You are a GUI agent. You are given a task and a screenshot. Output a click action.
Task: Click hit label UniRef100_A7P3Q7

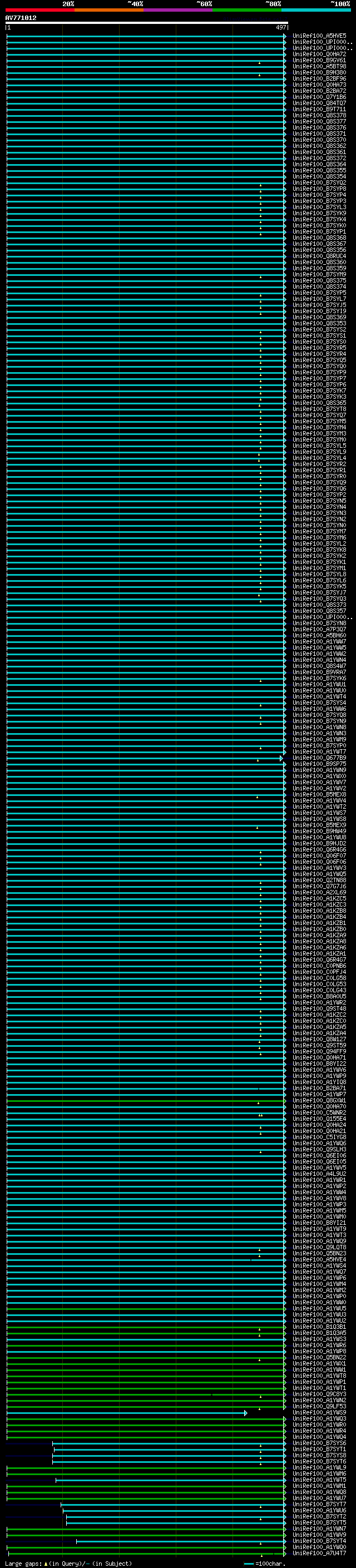coord(319,630)
